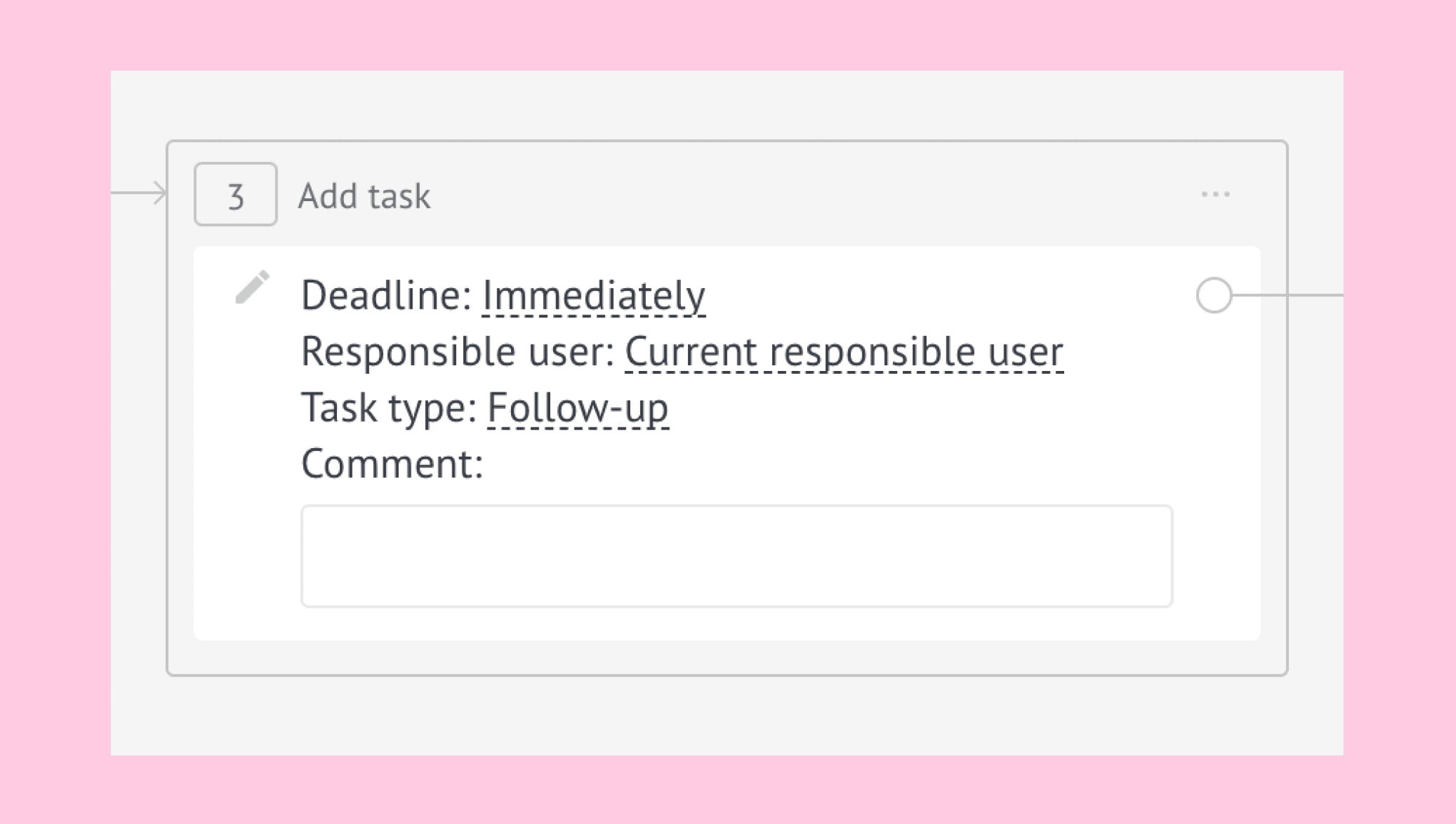Click the empty canvas above the task block

click(x=727, y=105)
